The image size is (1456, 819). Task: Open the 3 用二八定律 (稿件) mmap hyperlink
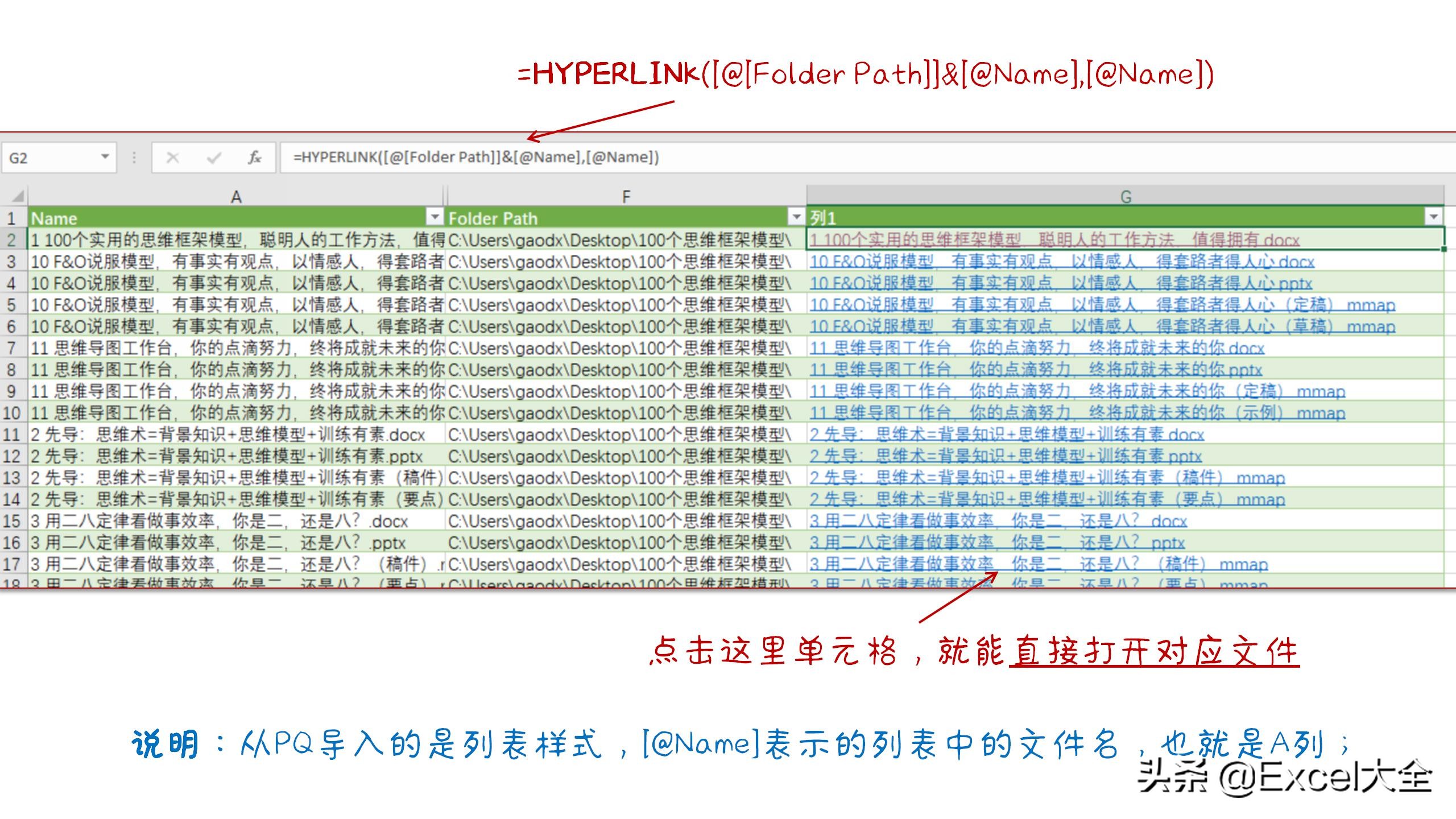pyautogui.click(x=1039, y=564)
